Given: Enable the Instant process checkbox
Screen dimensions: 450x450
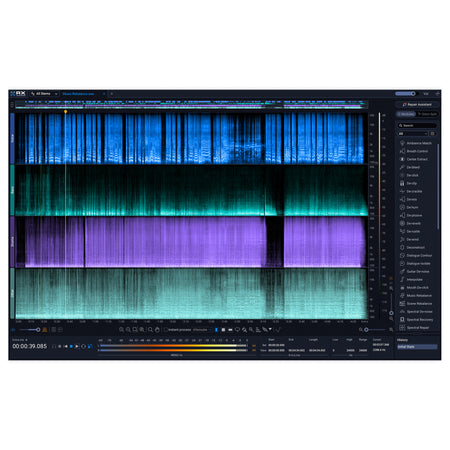Looking at the screenshot, I should pyautogui.click(x=165, y=330).
